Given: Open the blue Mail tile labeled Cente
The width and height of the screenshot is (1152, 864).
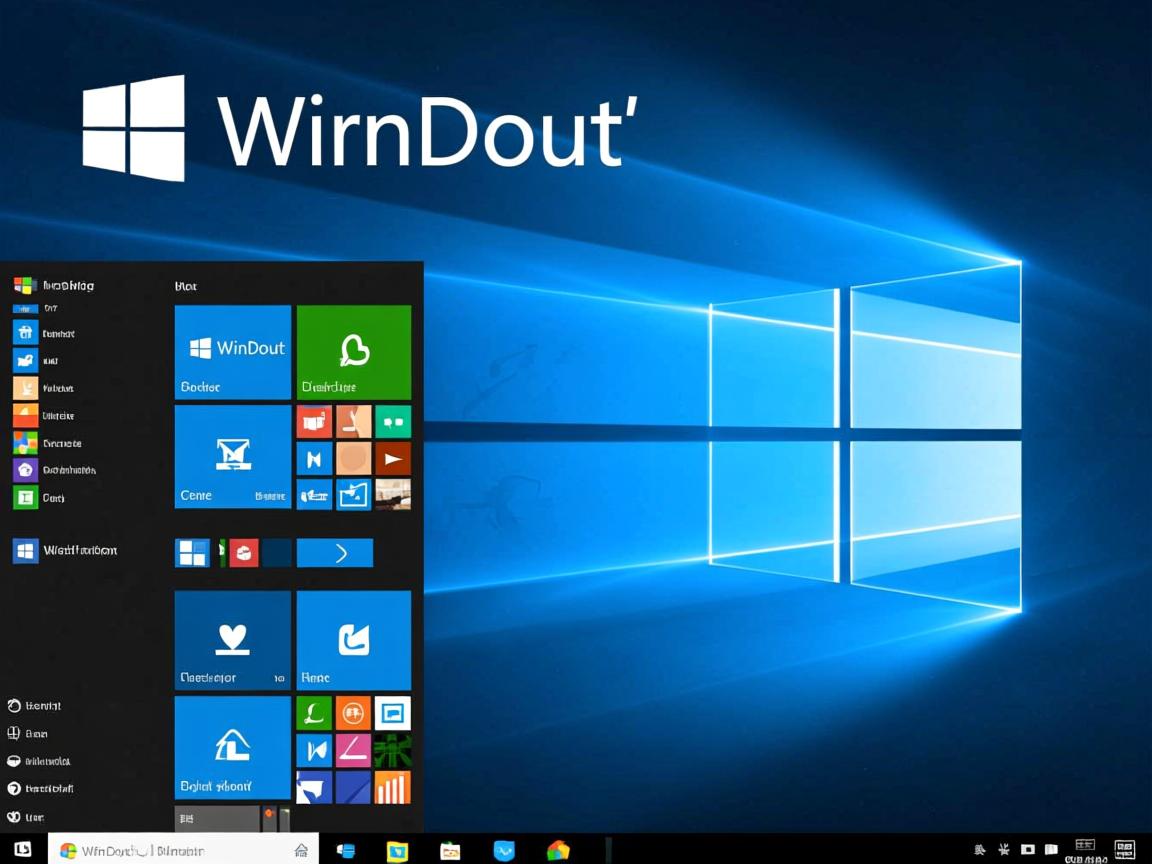Looking at the screenshot, I should tap(232, 457).
